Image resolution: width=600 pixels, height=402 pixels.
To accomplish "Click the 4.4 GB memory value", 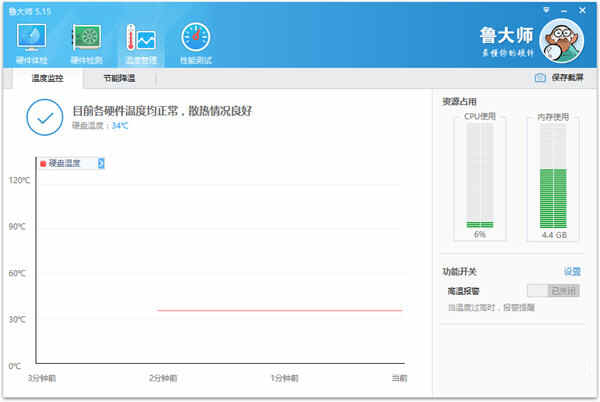I will pyautogui.click(x=554, y=235).
